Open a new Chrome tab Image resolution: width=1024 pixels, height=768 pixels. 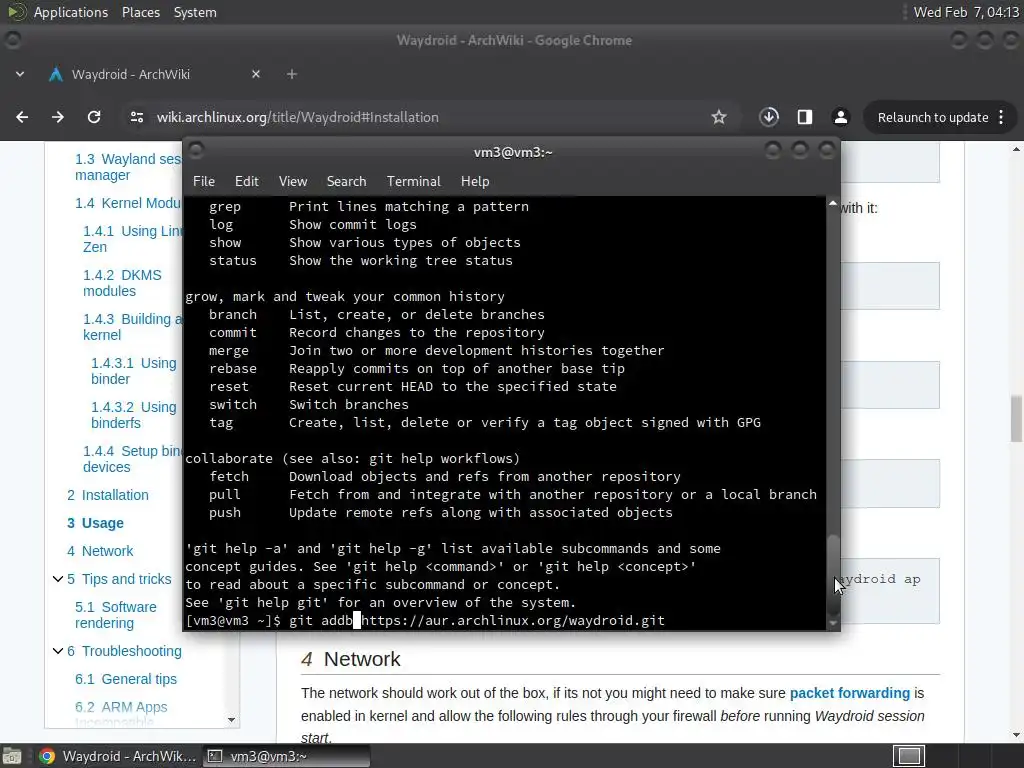coord(292,74)
